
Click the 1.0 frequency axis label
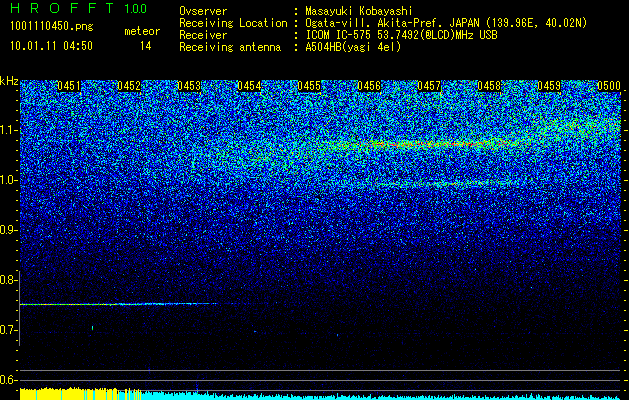9,180
